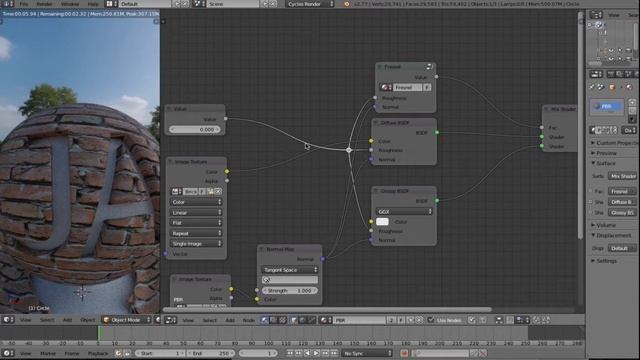Collapse the Normal Map node
Screen dimensions: 640x360
point(262,249)
